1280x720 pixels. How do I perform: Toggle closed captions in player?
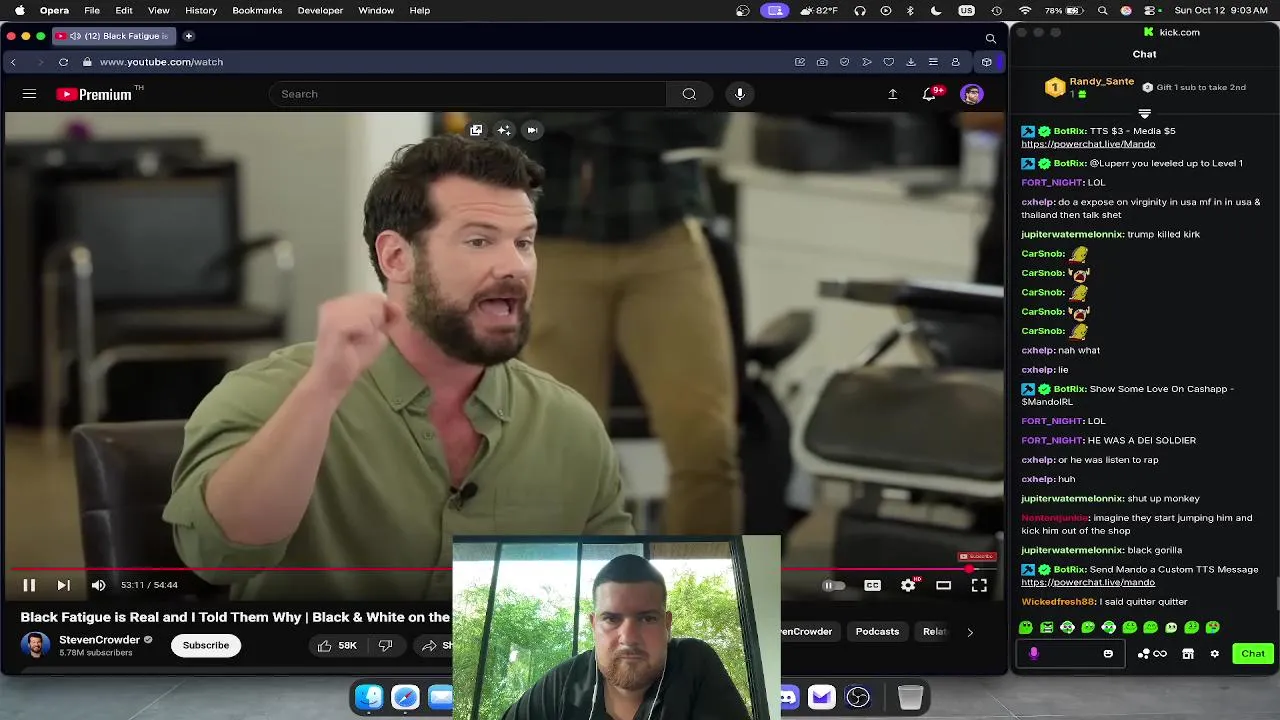872,585
